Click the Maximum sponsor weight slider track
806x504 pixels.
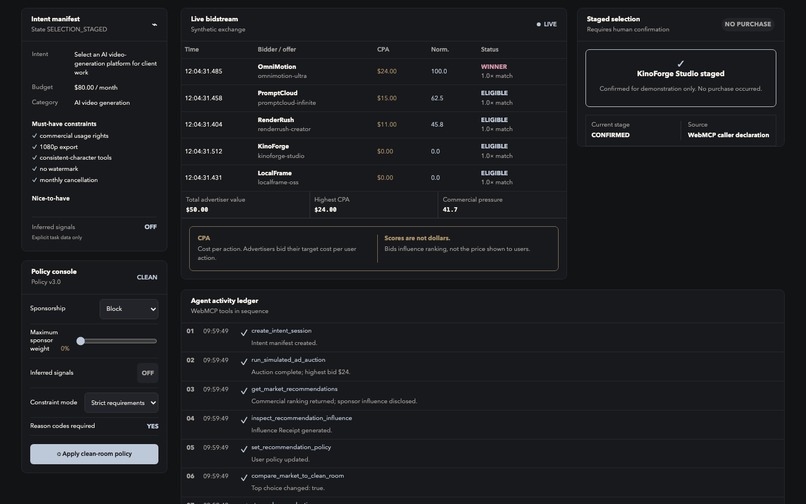[x=118, y=341]
